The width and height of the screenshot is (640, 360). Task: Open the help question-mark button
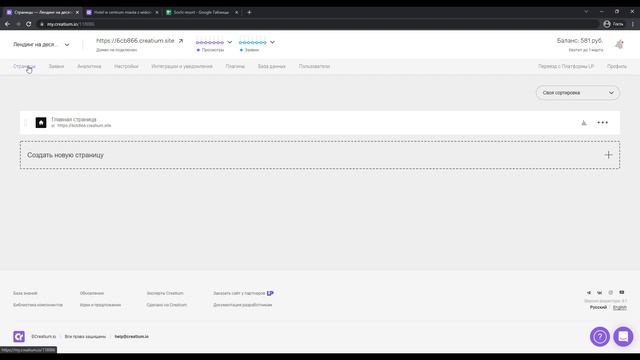coord(600,337)
